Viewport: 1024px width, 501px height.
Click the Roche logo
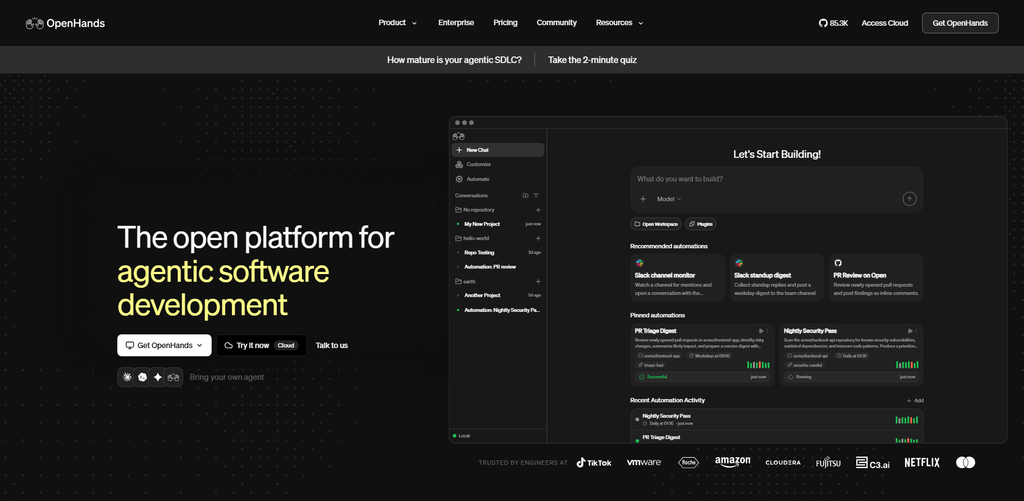pyautogui.click(x=688, y=462)
